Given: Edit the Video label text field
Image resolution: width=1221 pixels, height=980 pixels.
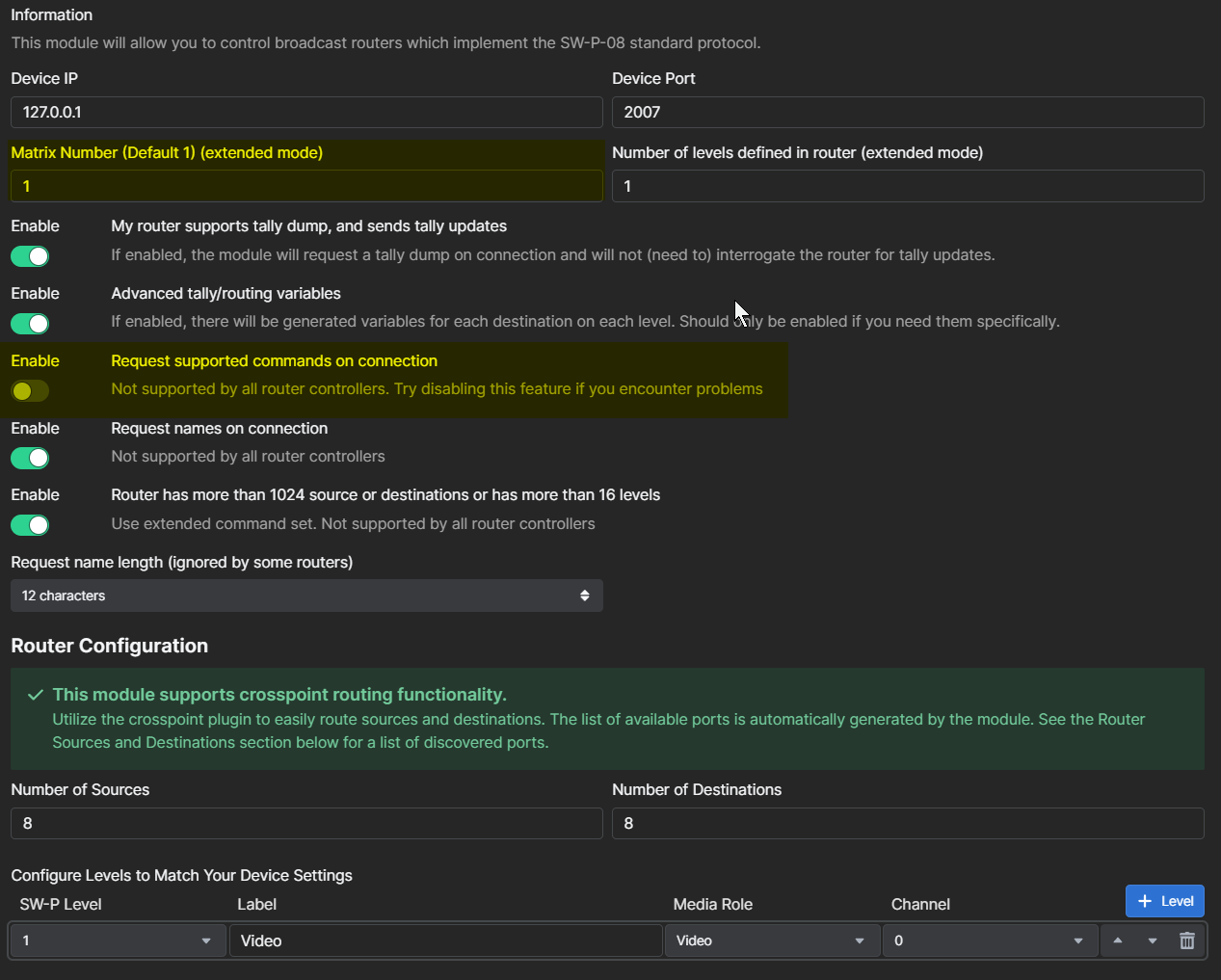Looking at the screenshot, I should [445, 940].
